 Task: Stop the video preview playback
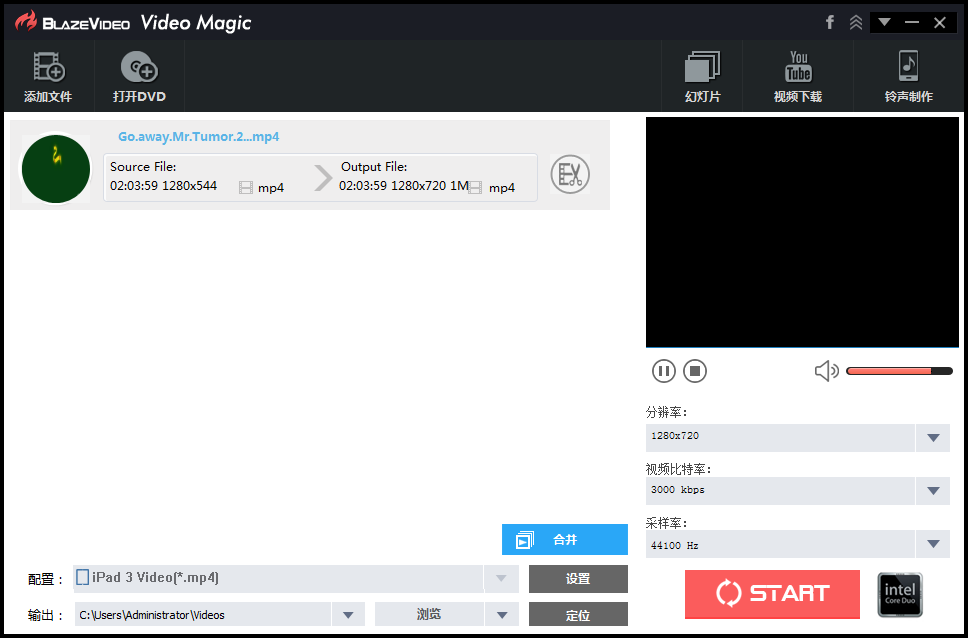695,371
